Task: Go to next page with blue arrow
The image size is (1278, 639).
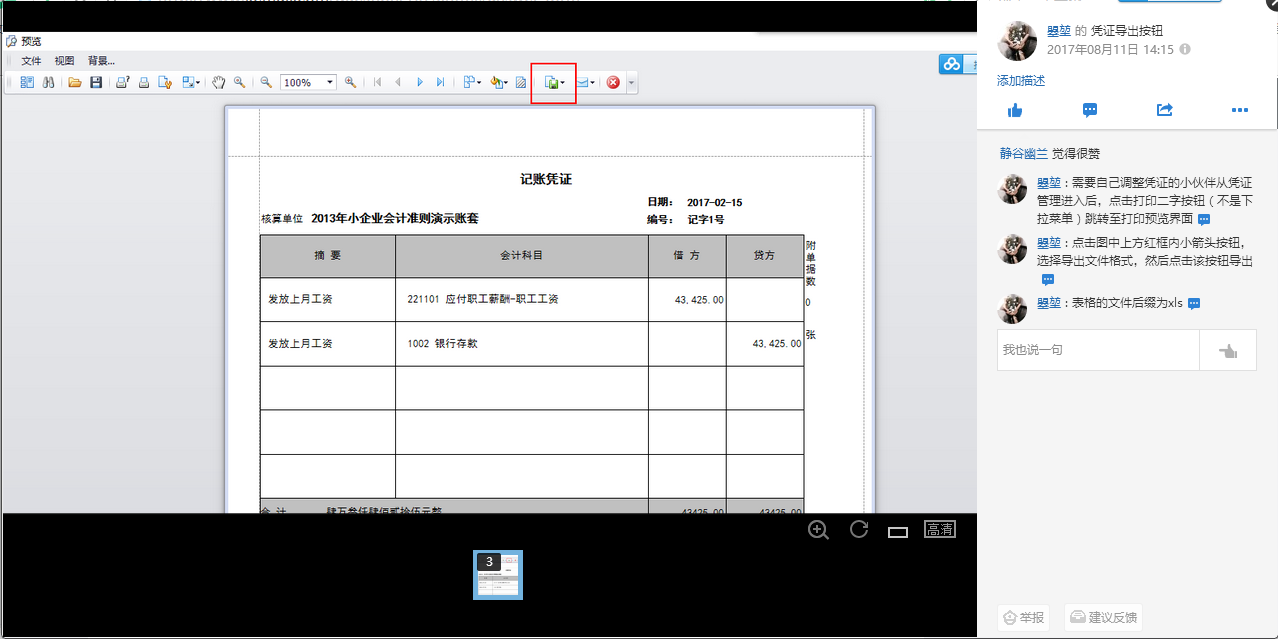Action: pos(419,82)
